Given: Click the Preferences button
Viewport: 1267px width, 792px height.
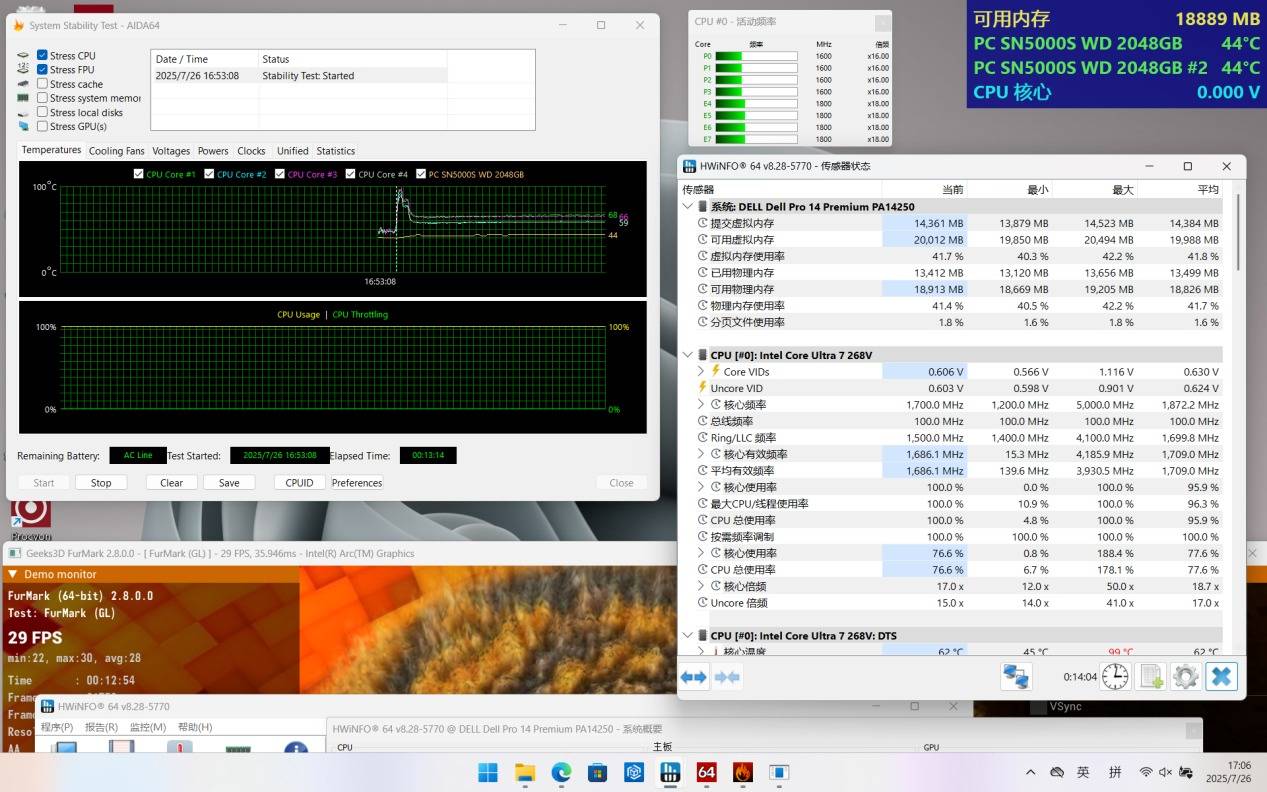Looking at the screenshot, I should [357, 482].
